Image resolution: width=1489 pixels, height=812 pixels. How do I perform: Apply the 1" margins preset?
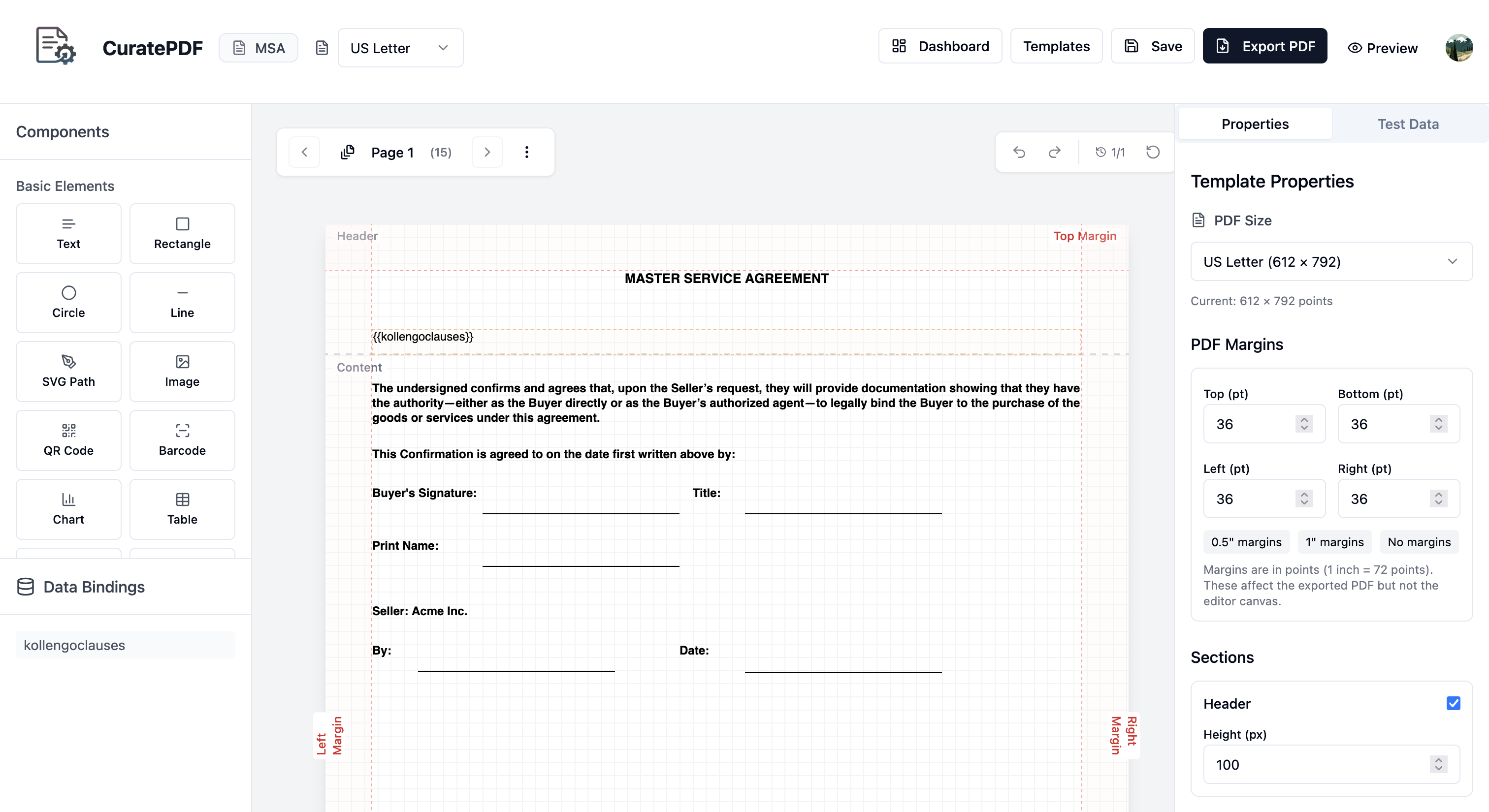1334,542
